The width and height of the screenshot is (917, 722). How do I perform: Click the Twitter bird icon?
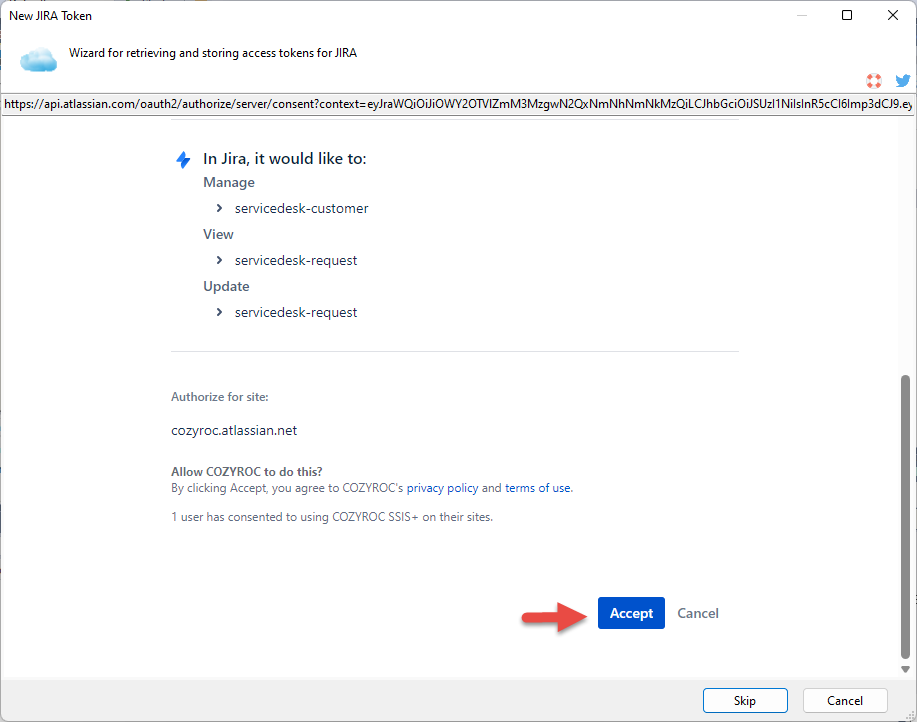tap(902, 81)
